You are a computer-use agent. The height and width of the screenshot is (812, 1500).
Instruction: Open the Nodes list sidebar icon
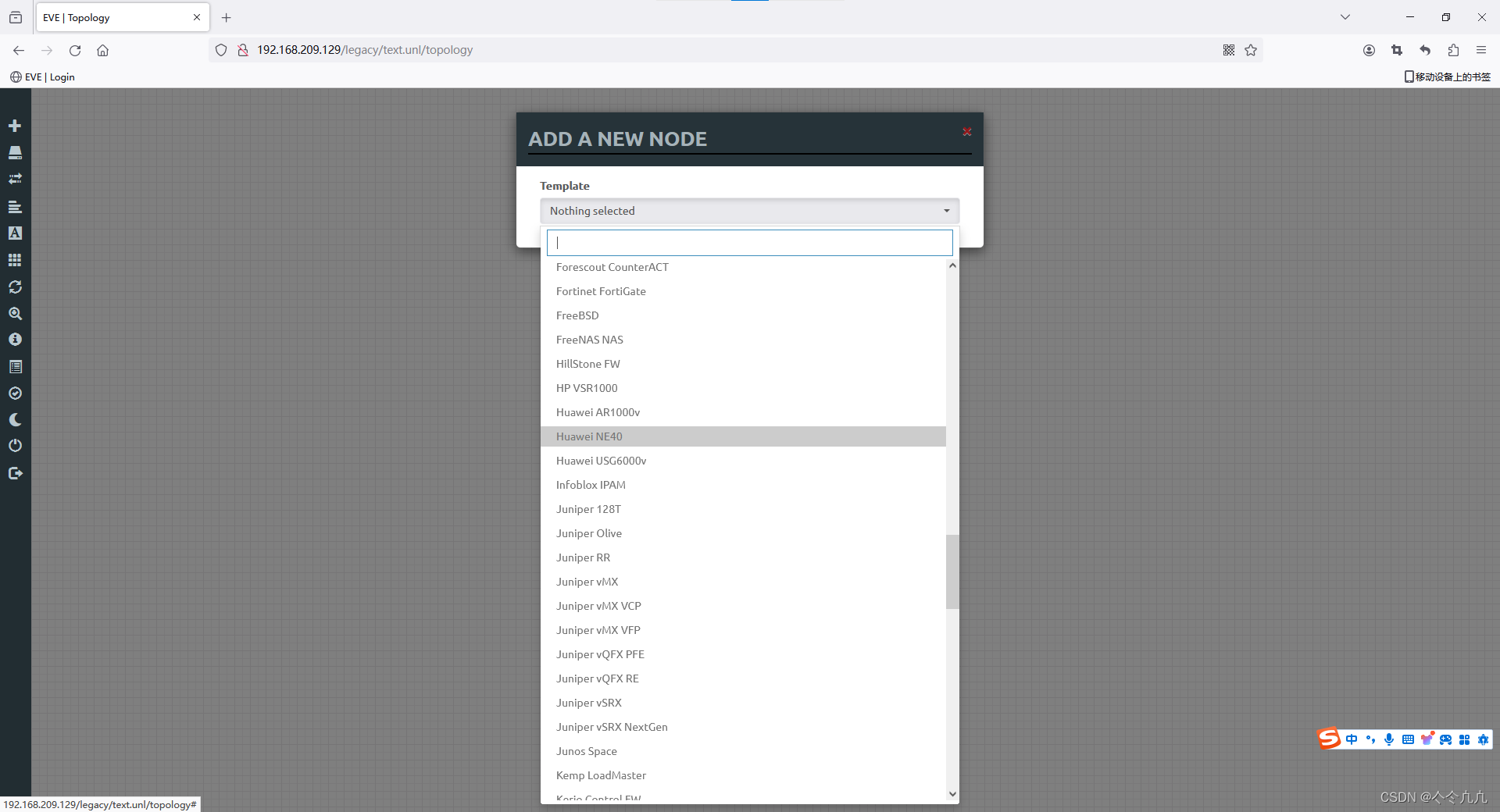[x=15, y=152]
